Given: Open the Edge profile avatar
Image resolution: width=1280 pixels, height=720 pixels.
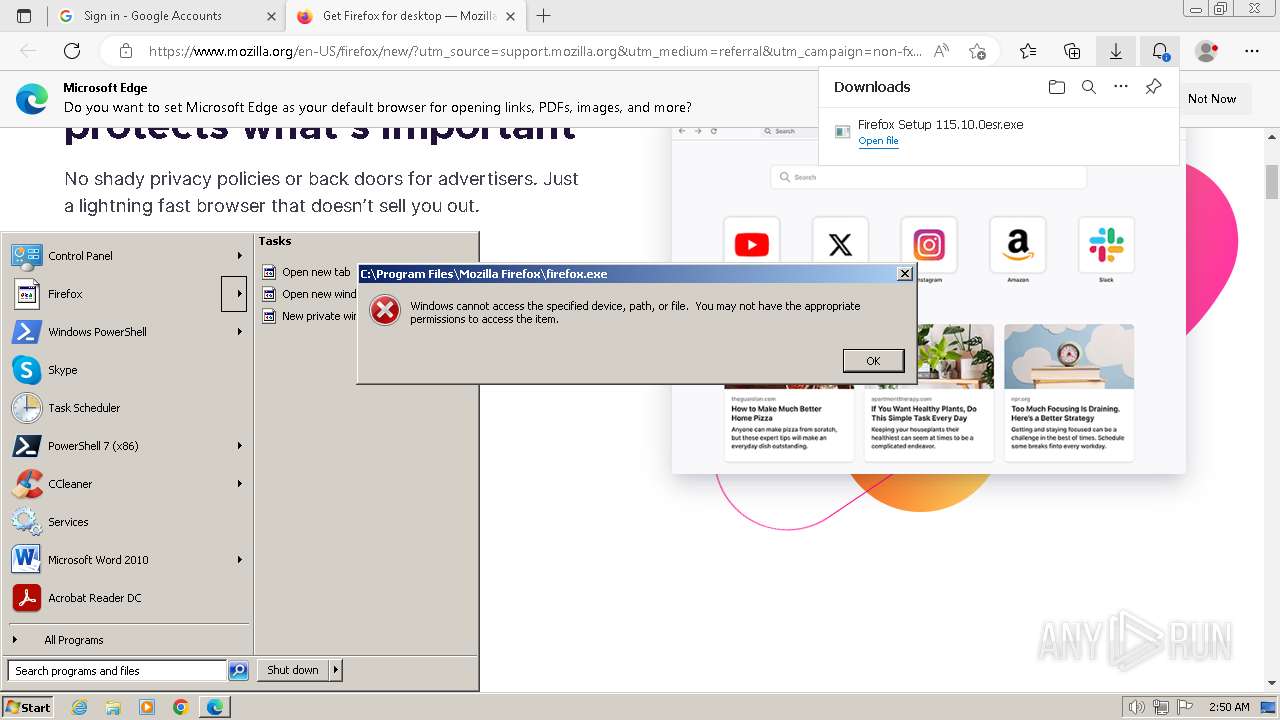Looking at the screenshot, I should coord(1207,51).
